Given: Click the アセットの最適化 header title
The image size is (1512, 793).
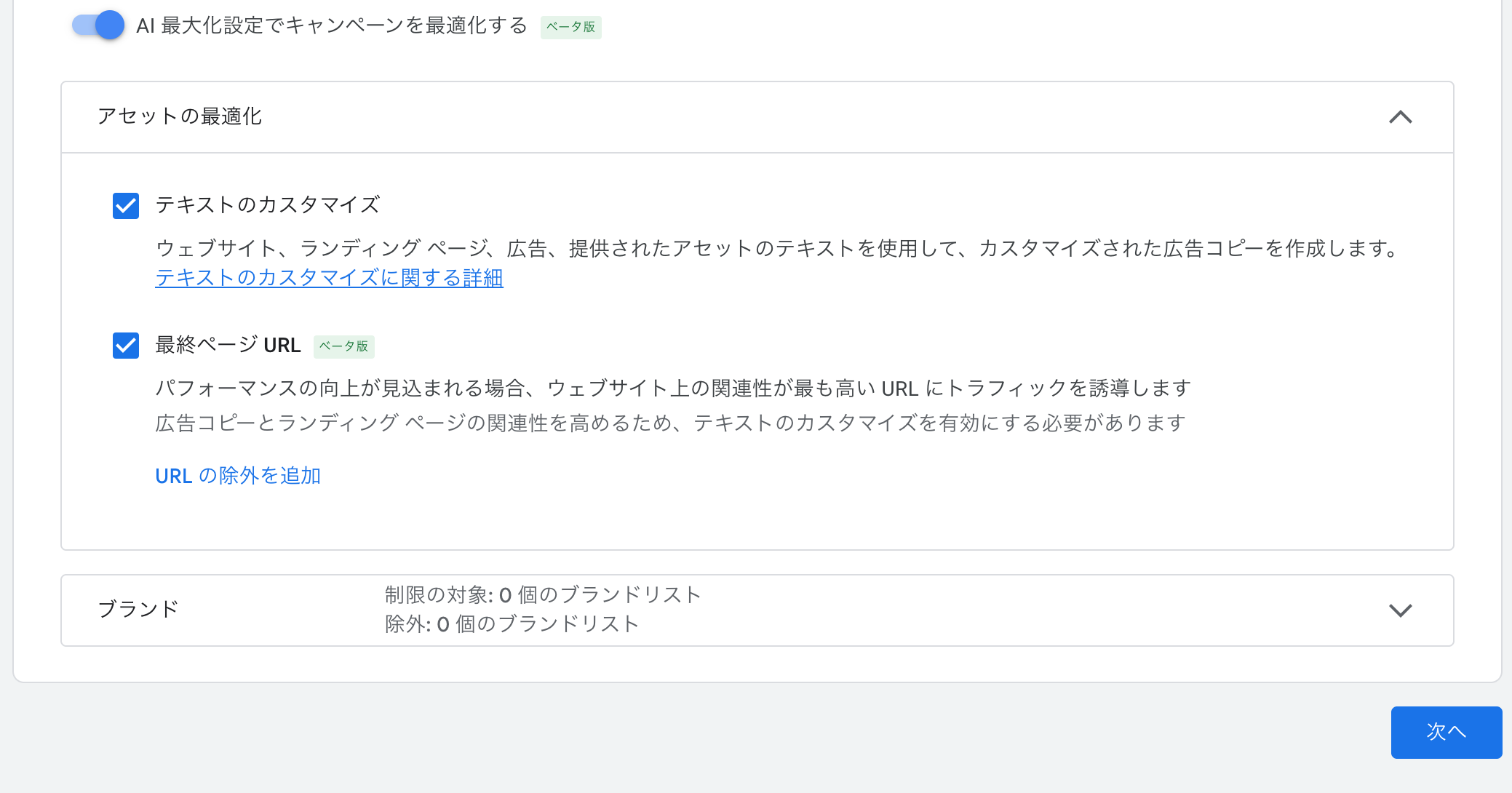Looking at the screenshot, I should click(x=180, y=116).
